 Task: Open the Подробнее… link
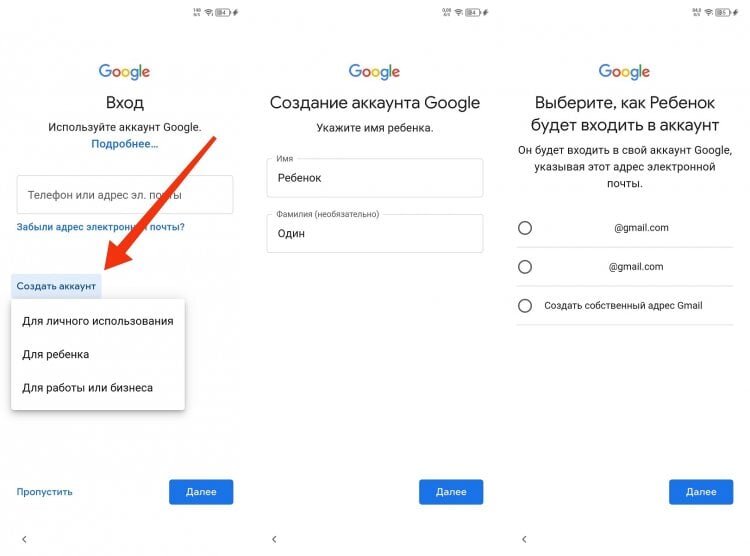[124, 144]
